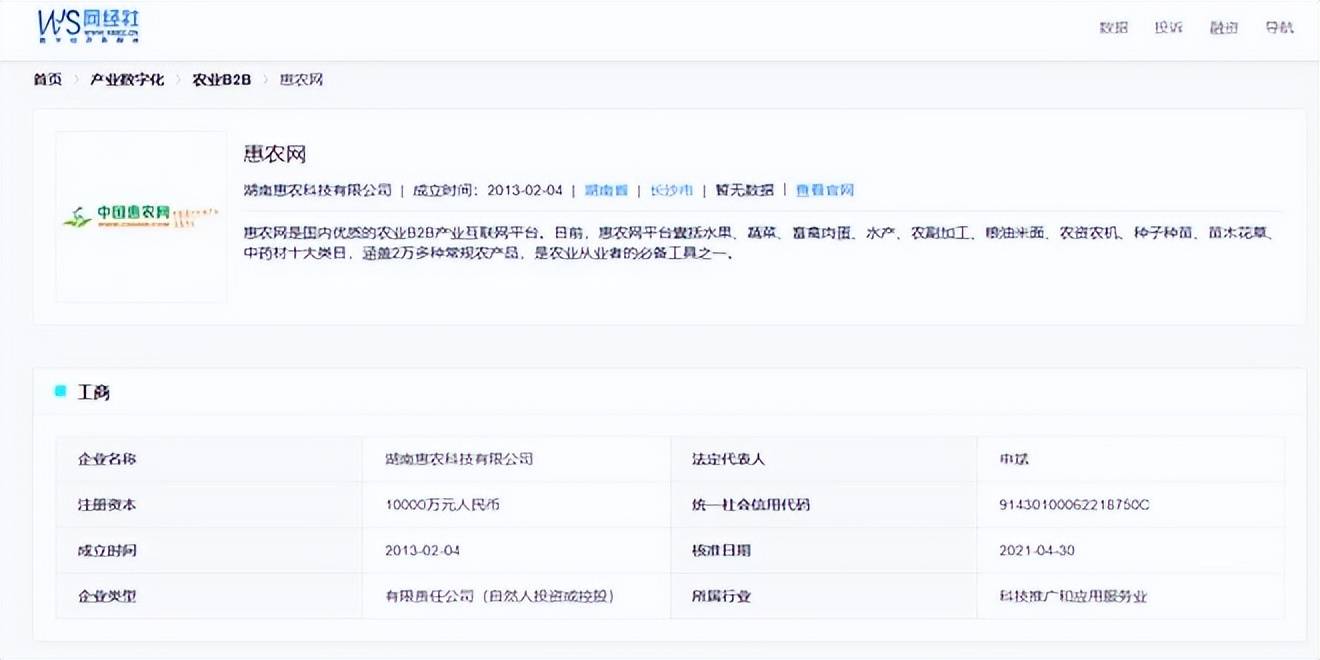This screenshot has height=660, width=1320.
Task: Click the 惠农网 breadcrumb entry
Action: tap(301, 80)
